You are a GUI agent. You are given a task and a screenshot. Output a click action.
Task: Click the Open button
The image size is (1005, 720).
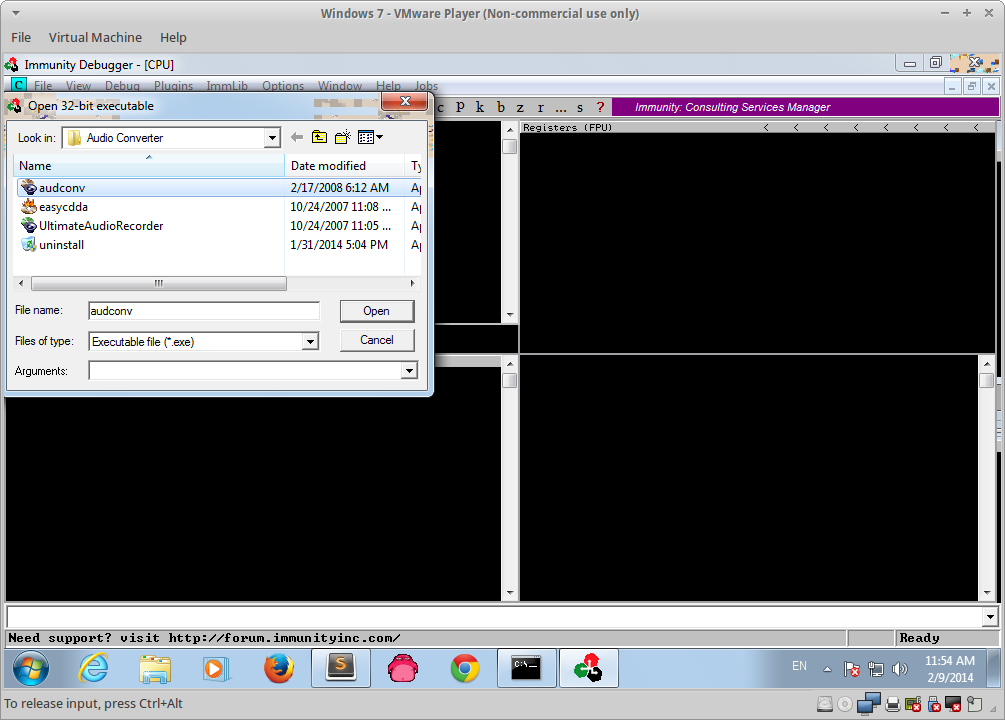[377, 311]
